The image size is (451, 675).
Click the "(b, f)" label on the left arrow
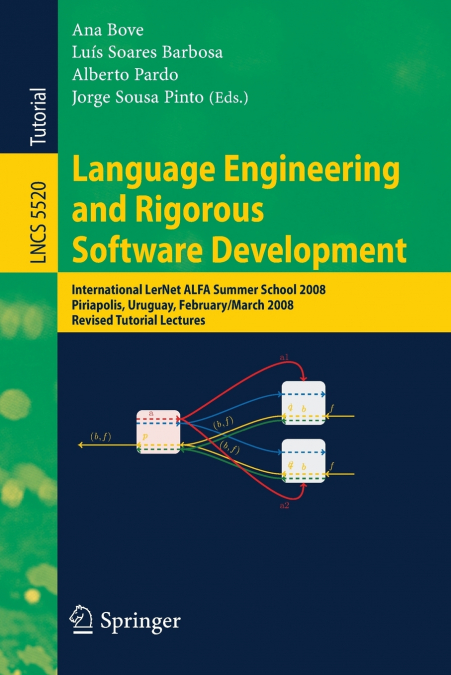coord(101,436)
